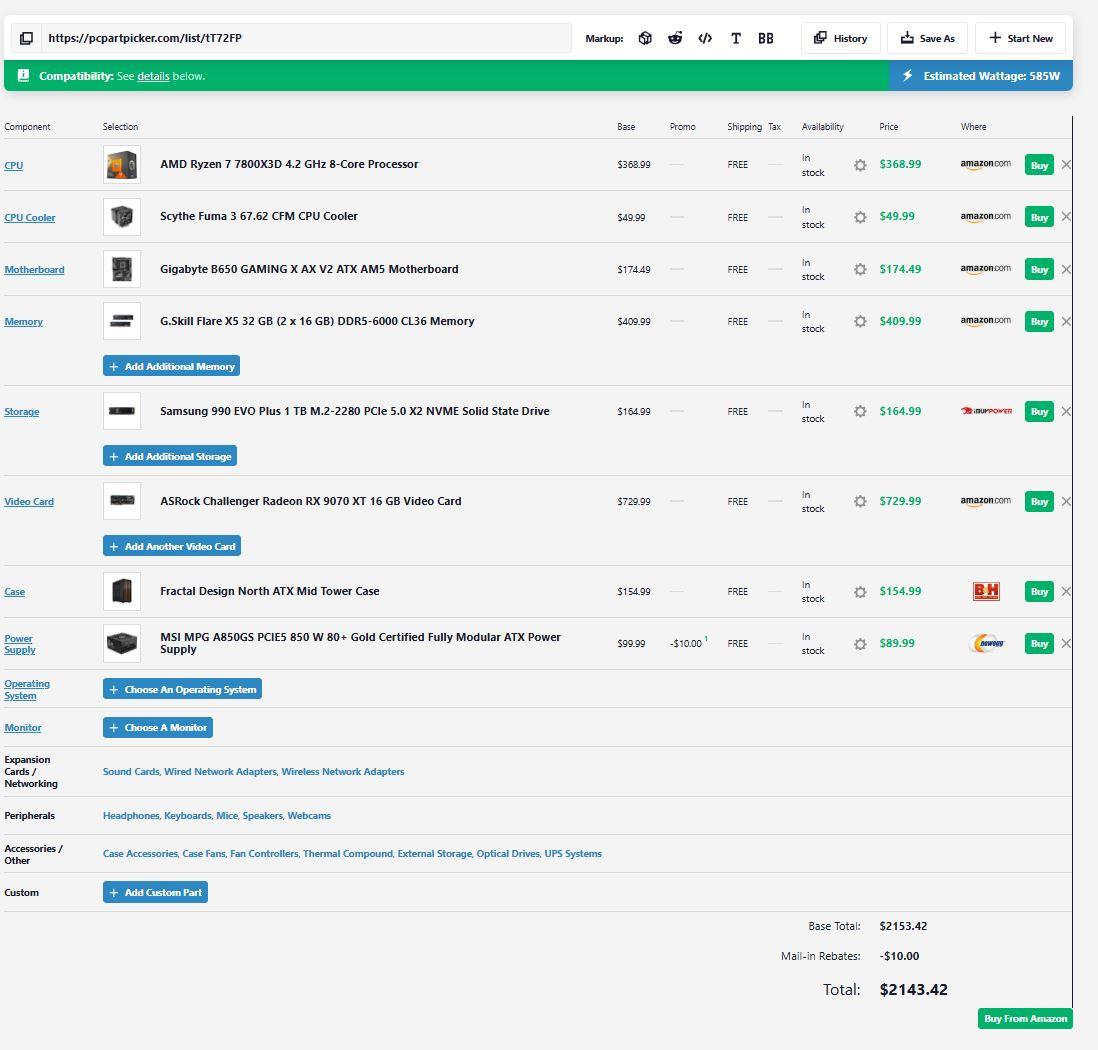Open the gear settings for Fractal Design North
Image resolution: width=1098 pixels, height=1050 pixels.
[x=860, y=592]
